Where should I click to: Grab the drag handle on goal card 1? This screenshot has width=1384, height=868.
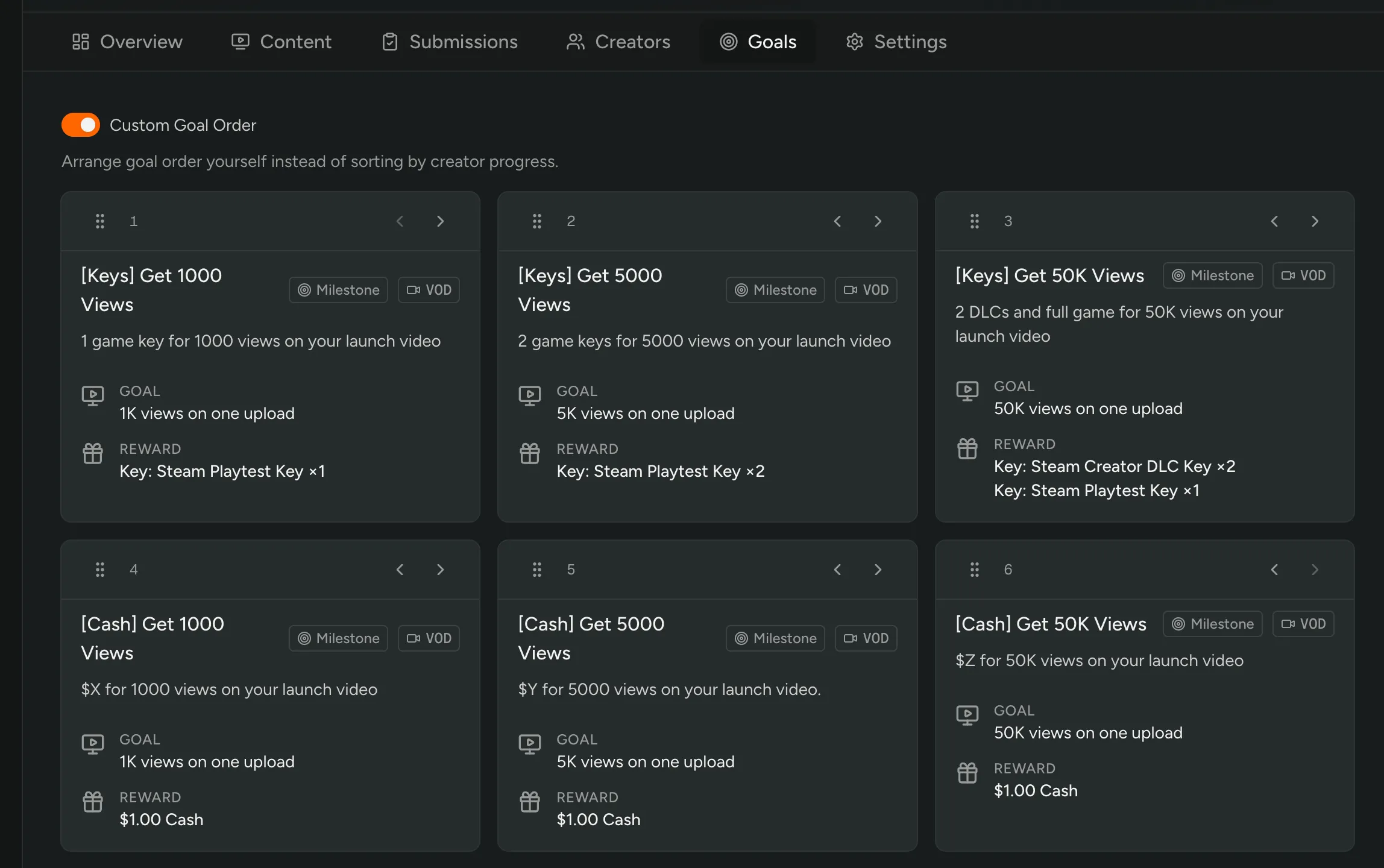tap(100, 221)
